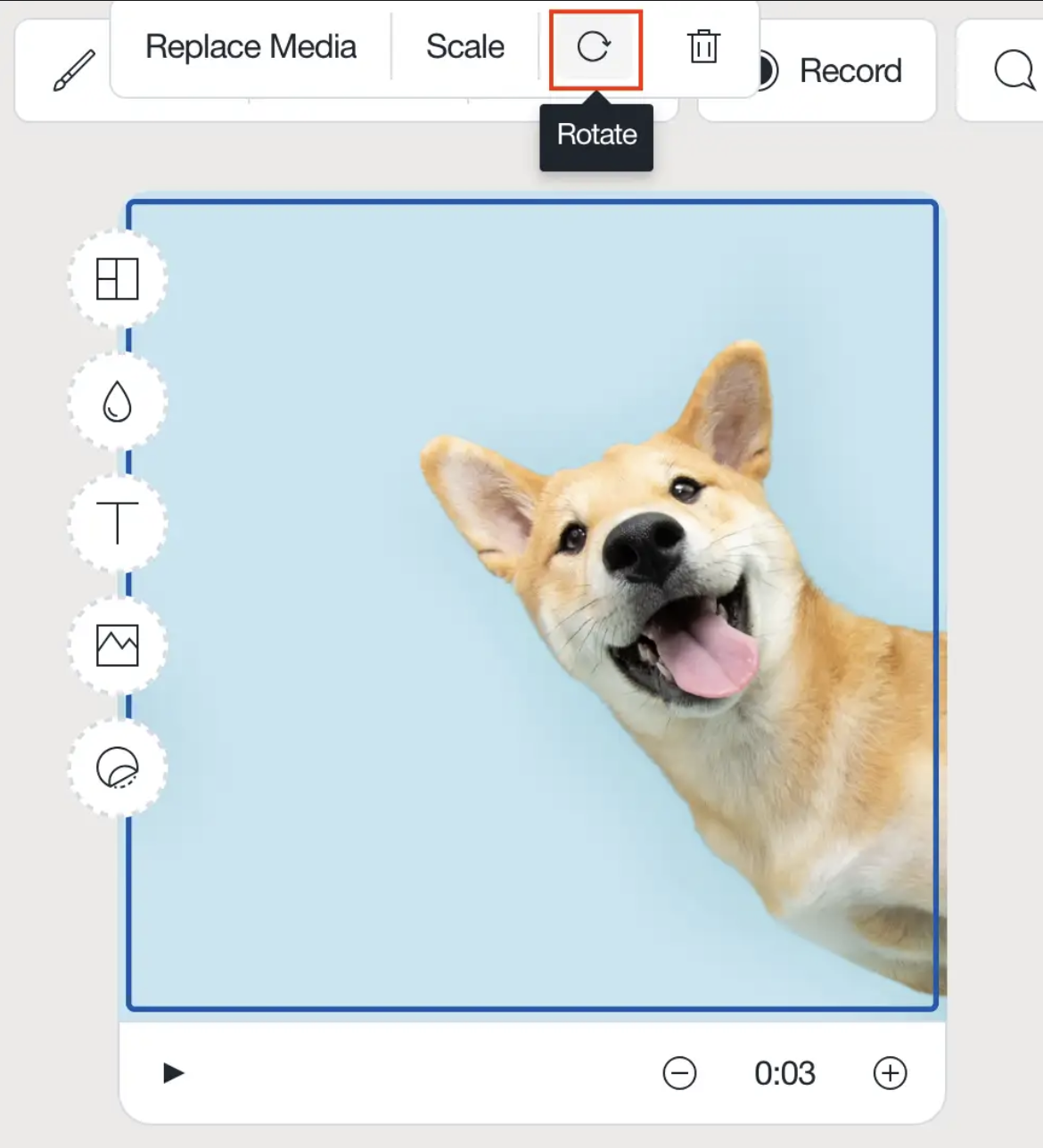Rotate the selected media
This screenshot has height=1148, width=1043.
click(595, 48)
